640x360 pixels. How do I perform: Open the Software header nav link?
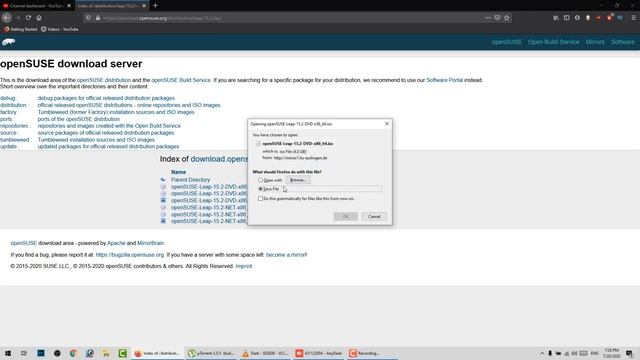pyautogui.click(x=623, y=42)
